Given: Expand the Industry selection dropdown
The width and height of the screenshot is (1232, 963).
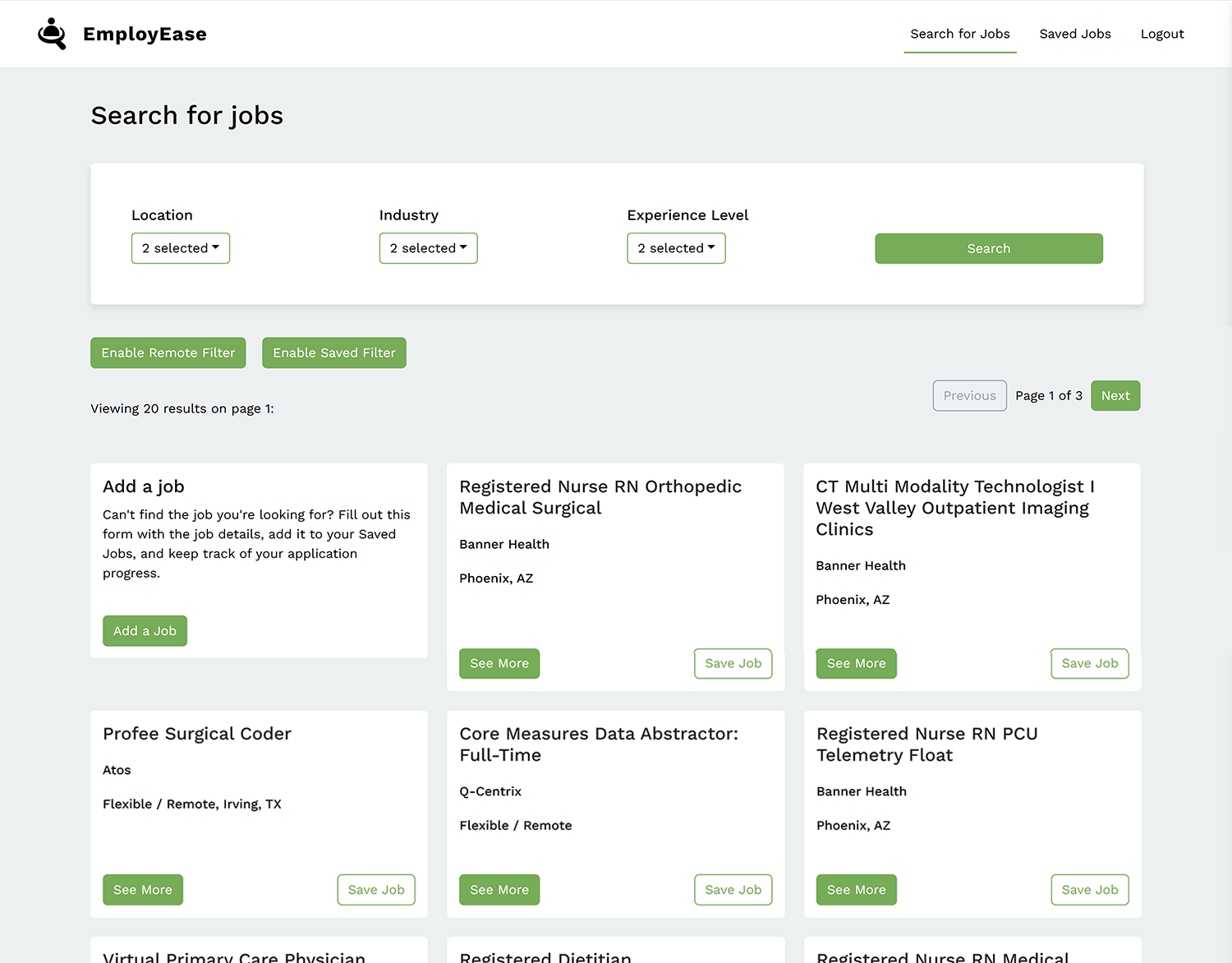Looking at the screenshot, I should (428, 248).
